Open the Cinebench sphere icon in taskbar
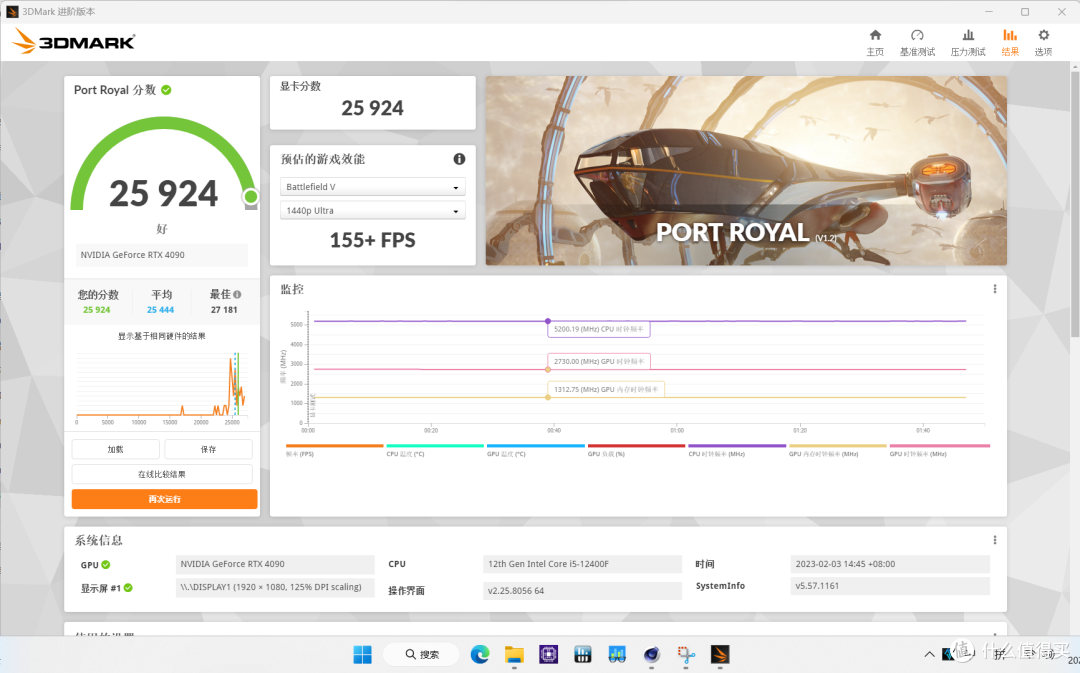Image resolution: width=1080 pixels, height=673 pixels. click(x=652, y=654)
